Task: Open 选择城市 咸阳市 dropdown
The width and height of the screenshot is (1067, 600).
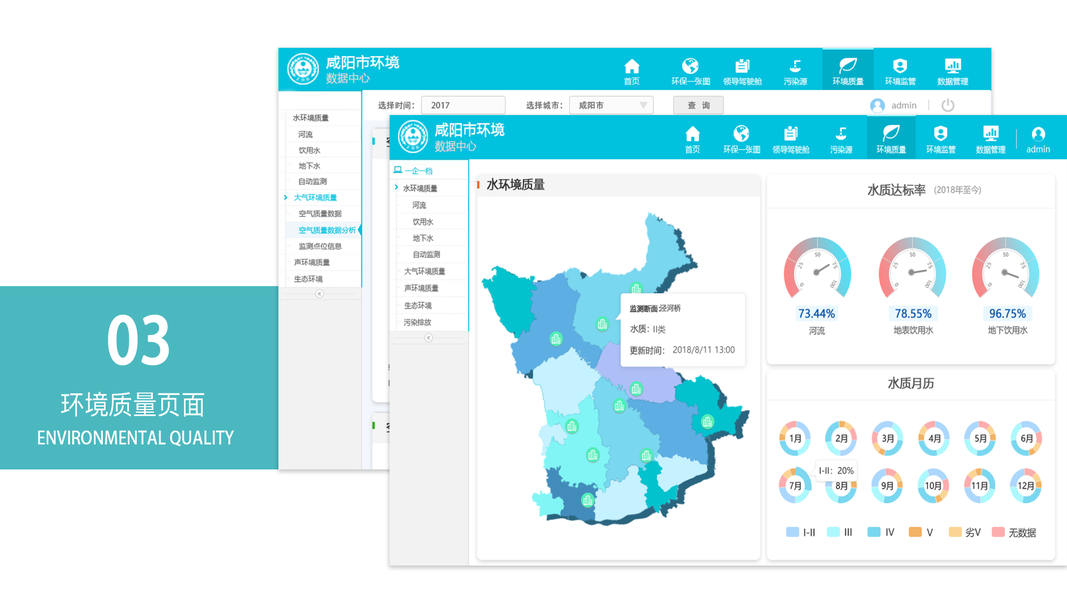Action: (611, 105)
